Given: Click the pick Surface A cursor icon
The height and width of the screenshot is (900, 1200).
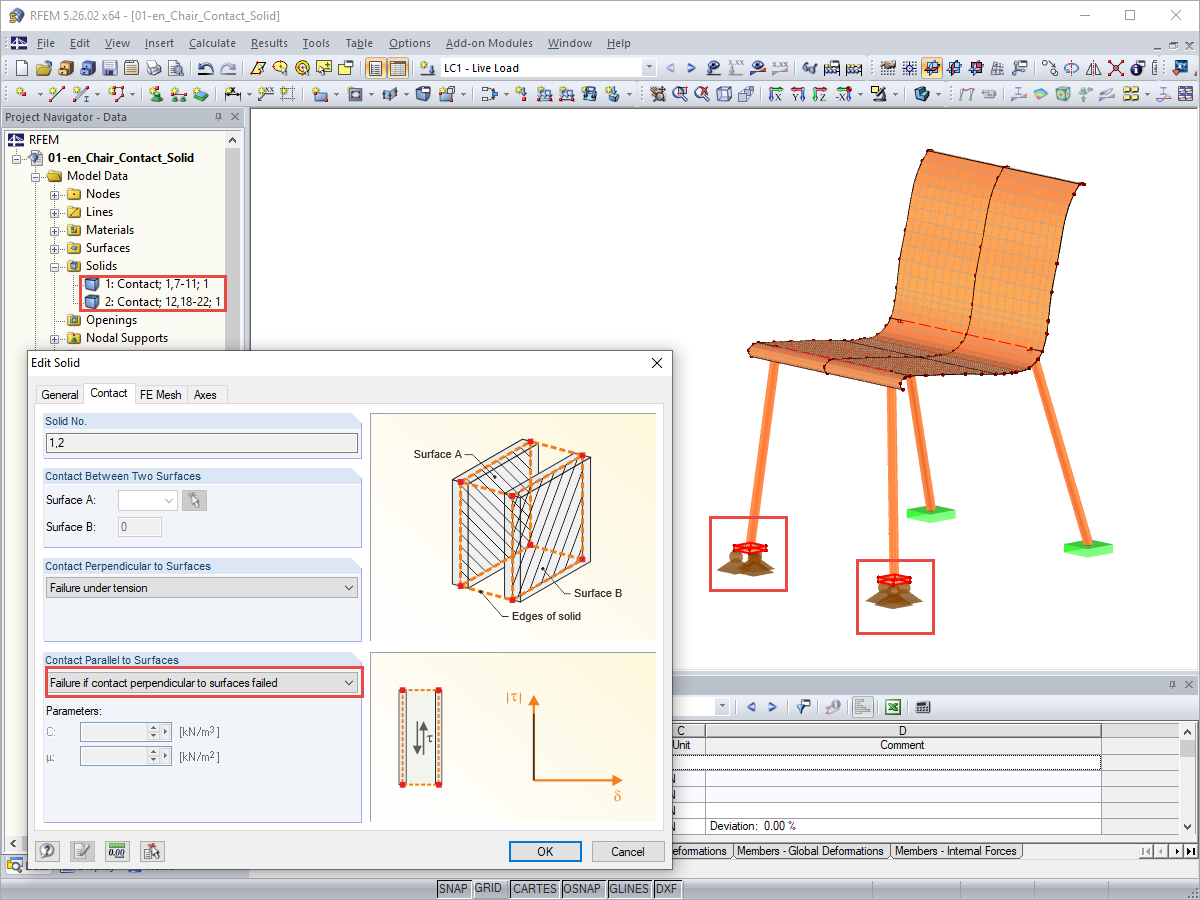Looking at the screenshot, I should pos(195,500).
